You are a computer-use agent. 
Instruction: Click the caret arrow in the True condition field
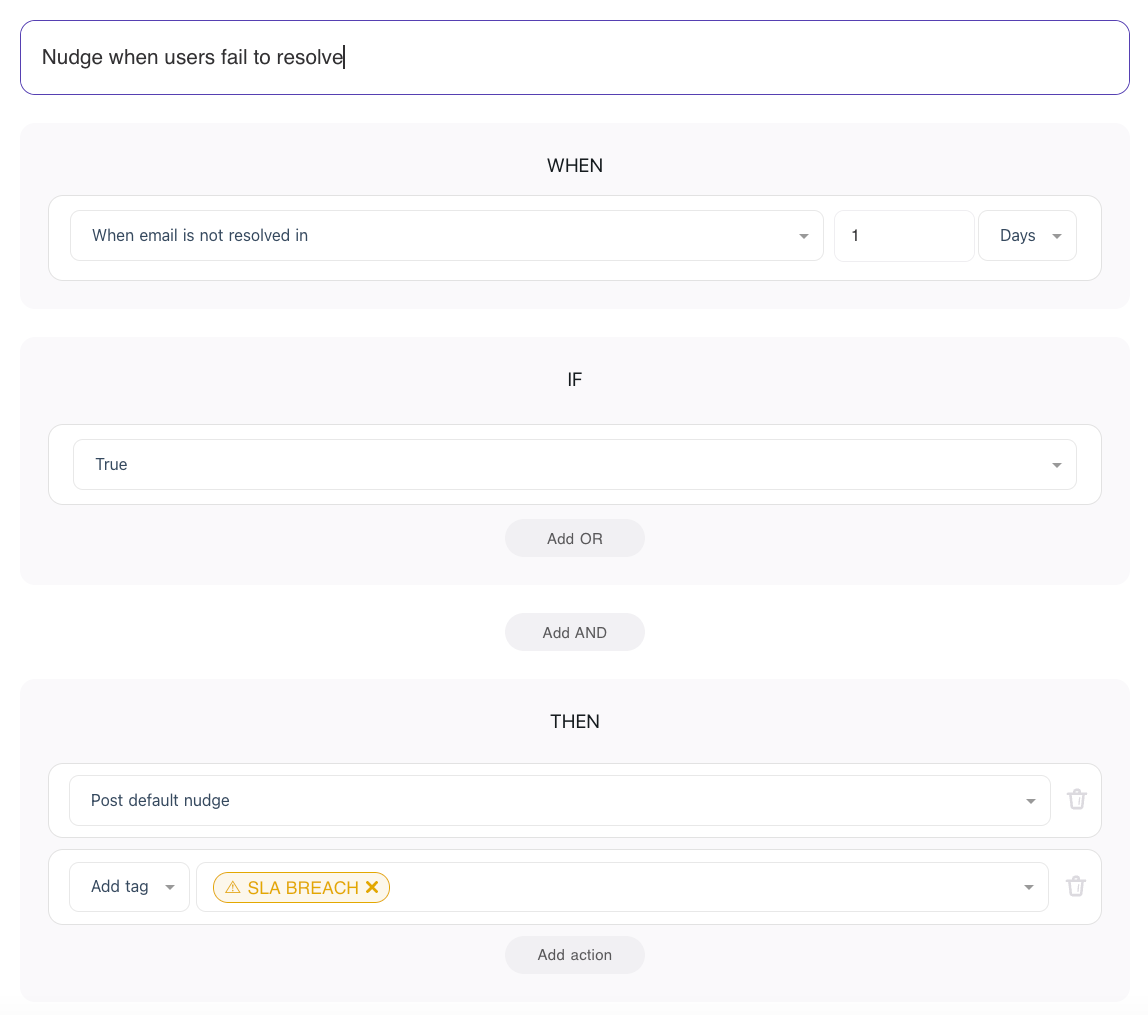pyautogui.click(x=1057, y=465)
